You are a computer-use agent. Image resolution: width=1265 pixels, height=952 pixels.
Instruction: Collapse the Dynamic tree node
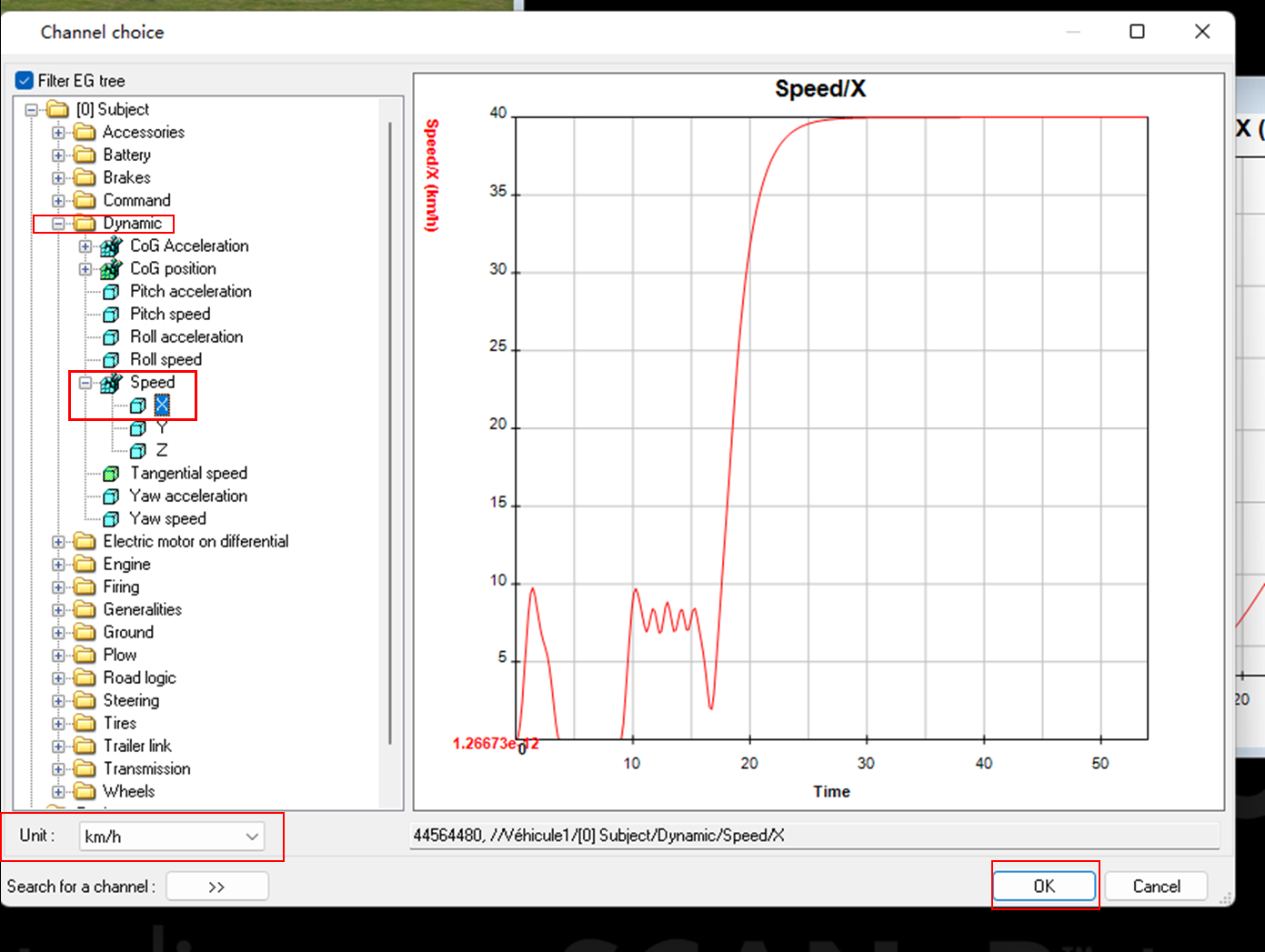(x=58, y=224)
